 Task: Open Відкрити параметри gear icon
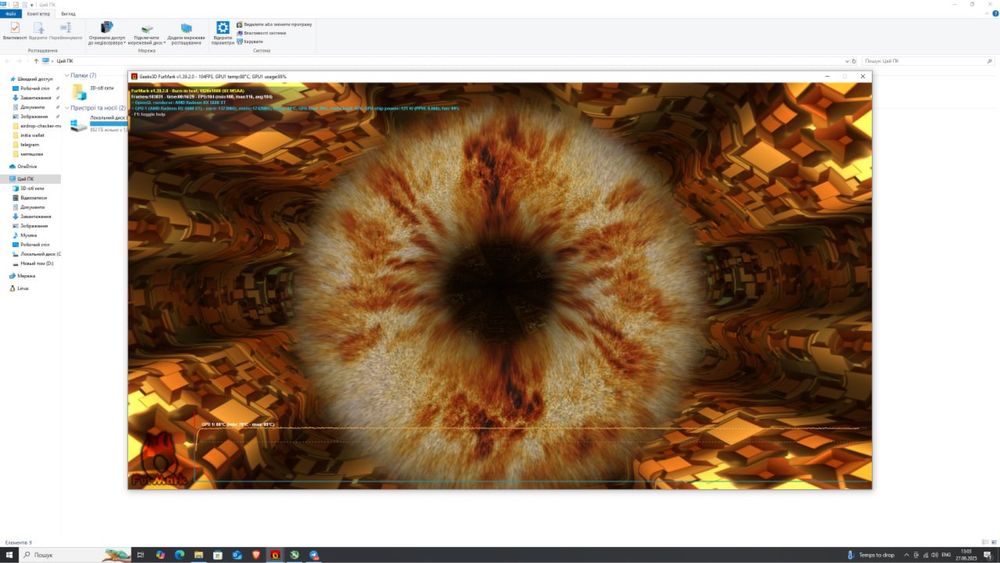pos(223,33)
